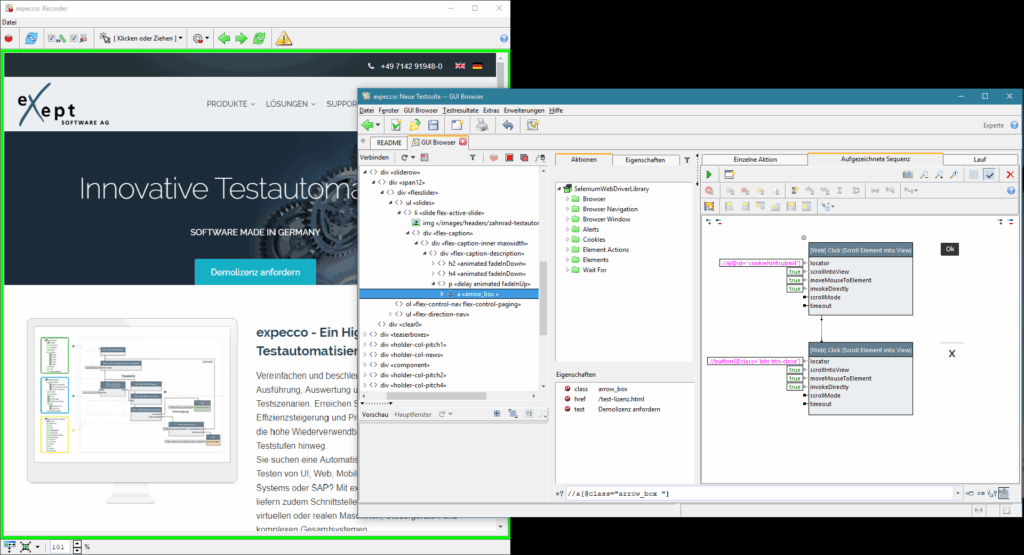Click the Demolizenz anfordern button

pos(254,271)
